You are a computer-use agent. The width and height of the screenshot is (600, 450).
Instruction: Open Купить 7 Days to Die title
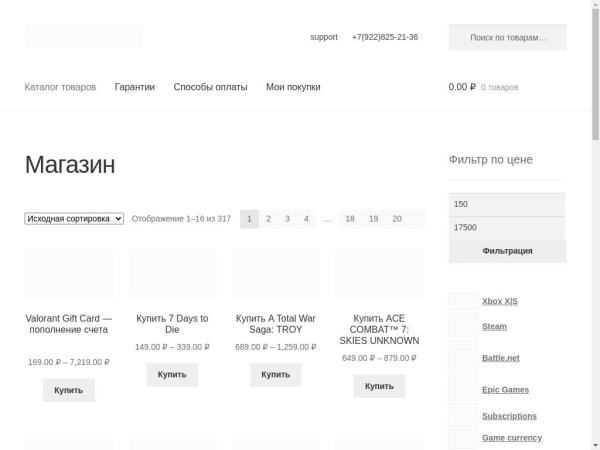tap(173, 324)
